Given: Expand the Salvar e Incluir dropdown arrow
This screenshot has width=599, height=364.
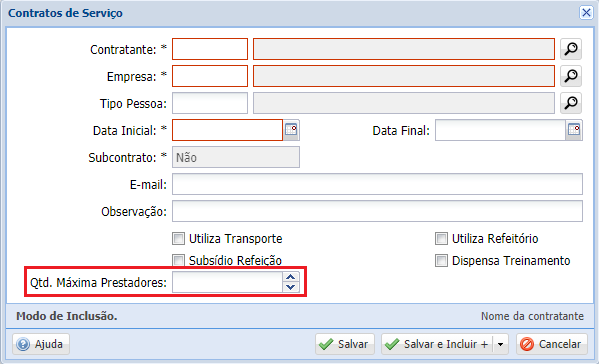Looking at the screenshot, I should 500,344.
